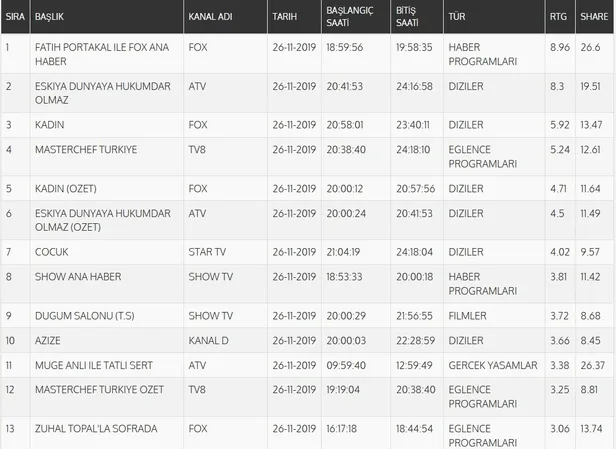
Task: Click the RTG value 8.96
Action: [x=560, y=47]
